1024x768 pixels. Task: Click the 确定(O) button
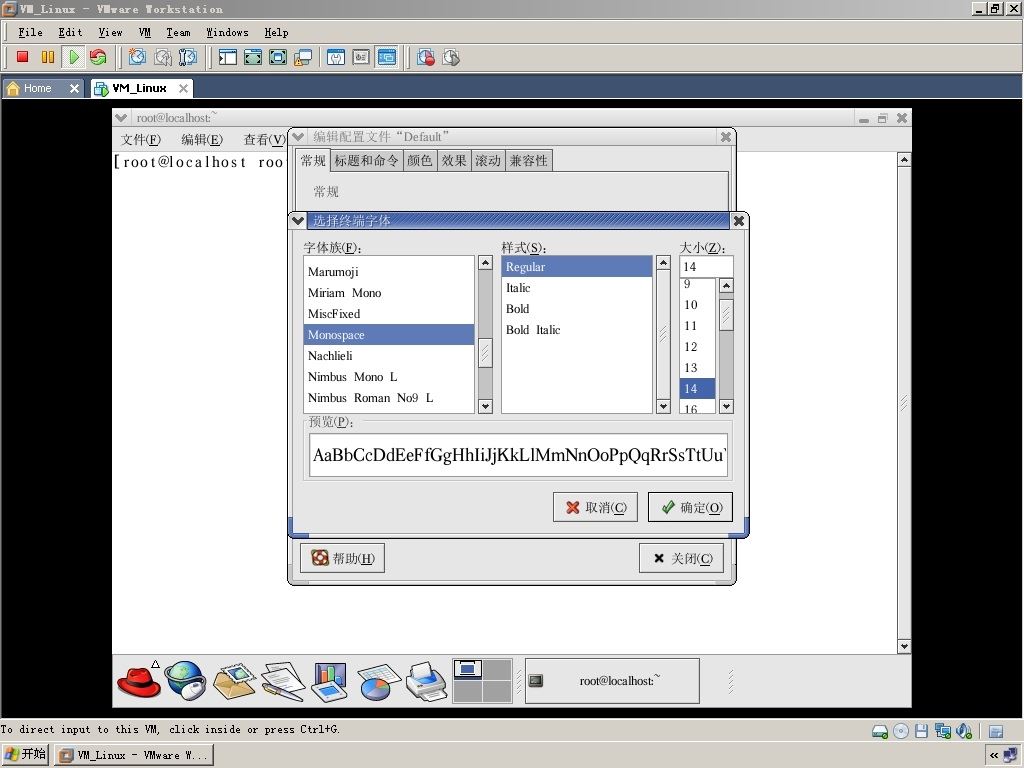click(x=690, y=507)
